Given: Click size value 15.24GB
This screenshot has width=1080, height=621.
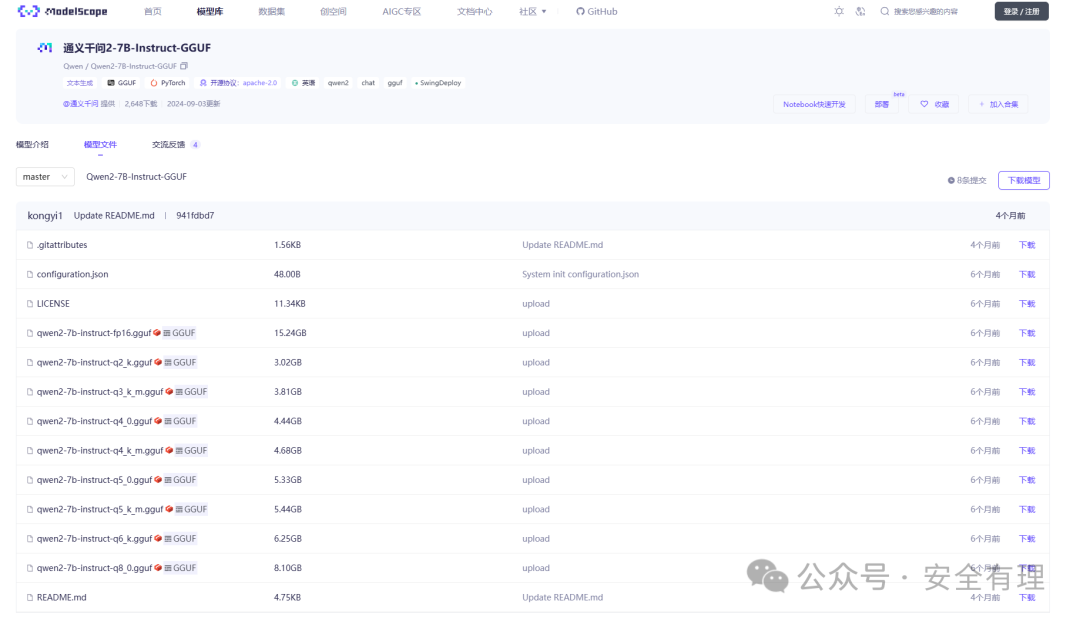Looking at the screenshot, I should (290, 333).
